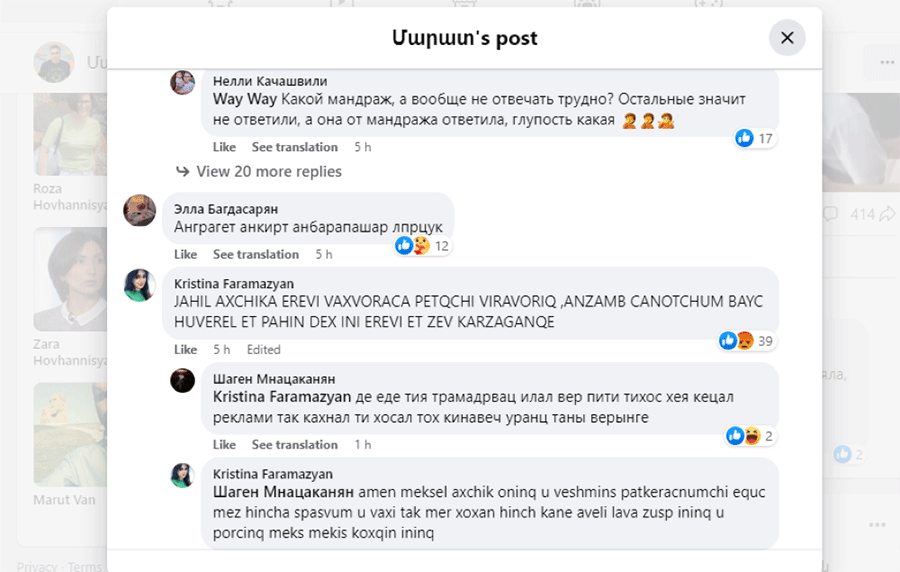Open the Way Way mention in Нелли's comment
The image size is (900, 572).
[x=245, y=99]
